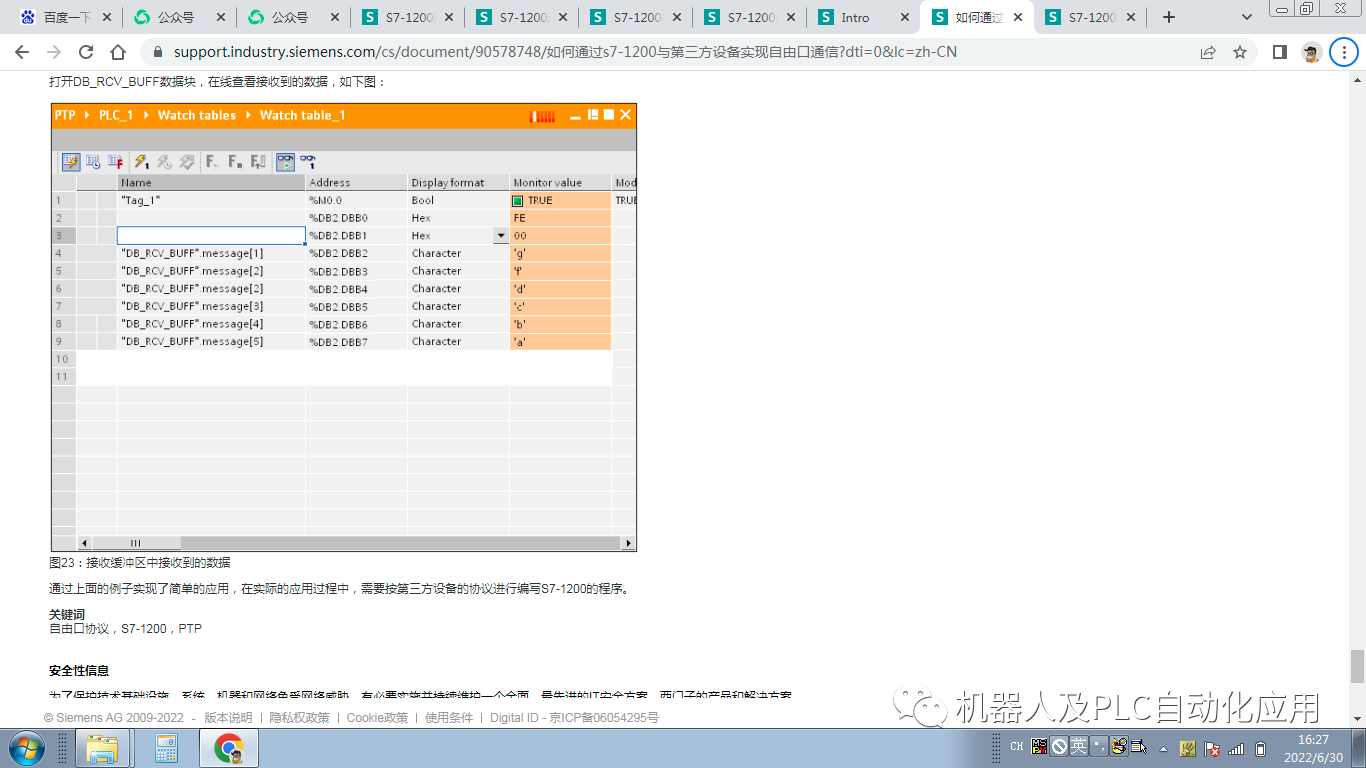Image resolution: width=1366 pixels, height=768 pixels.
Task: Toggle 'Monitor all' in the watch table toolbar
Action: pyautogui.click(x=286, y=161)
